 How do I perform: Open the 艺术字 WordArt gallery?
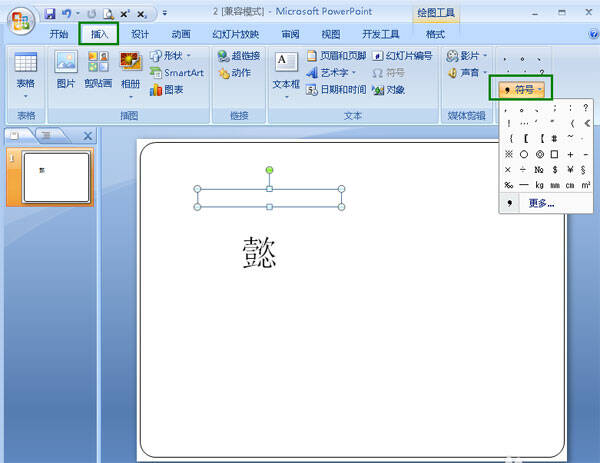pyautogui.click(x=332, y=73)
